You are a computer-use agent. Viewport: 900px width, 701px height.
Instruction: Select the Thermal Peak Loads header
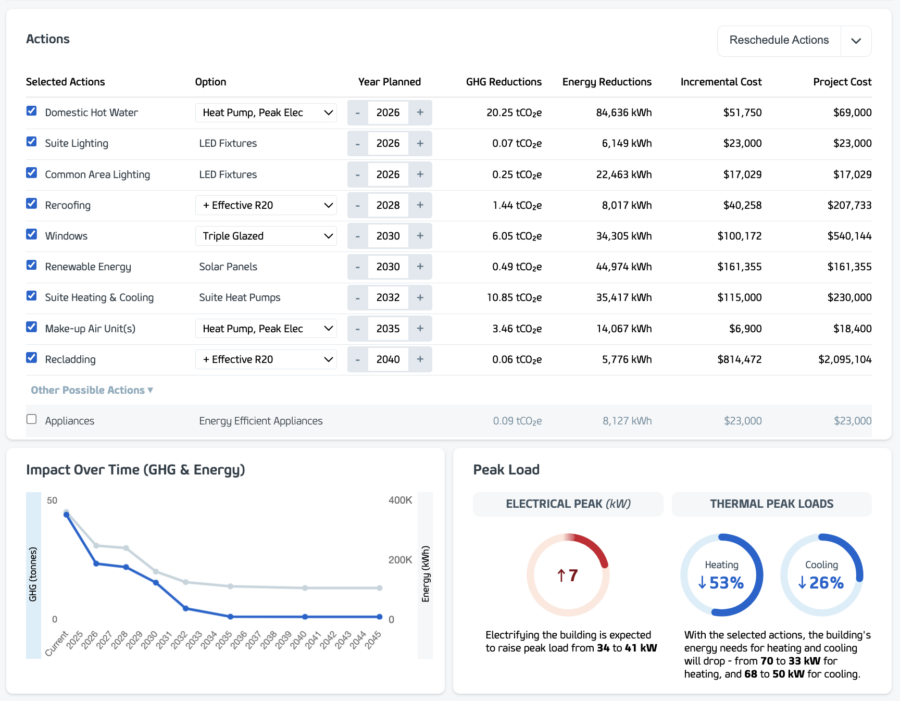[771, 504]
